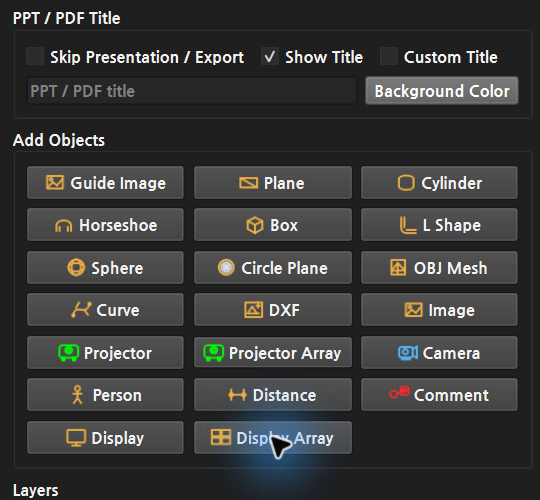
Task: Add a Camera object
Action: [x=439, y=353]
